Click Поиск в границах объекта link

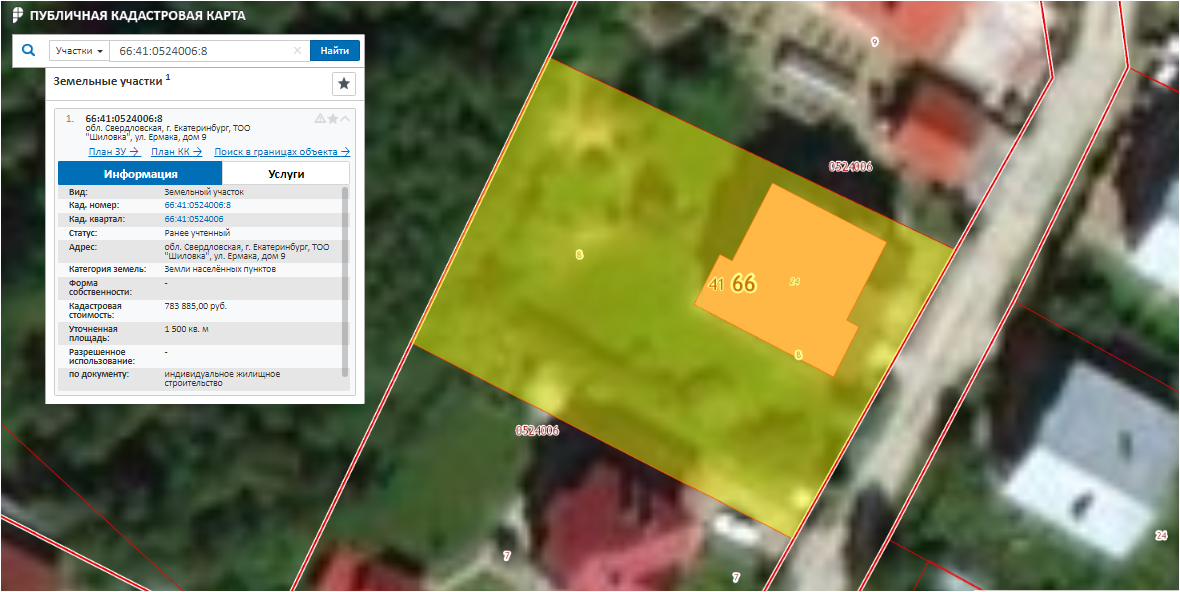(282, 152)
